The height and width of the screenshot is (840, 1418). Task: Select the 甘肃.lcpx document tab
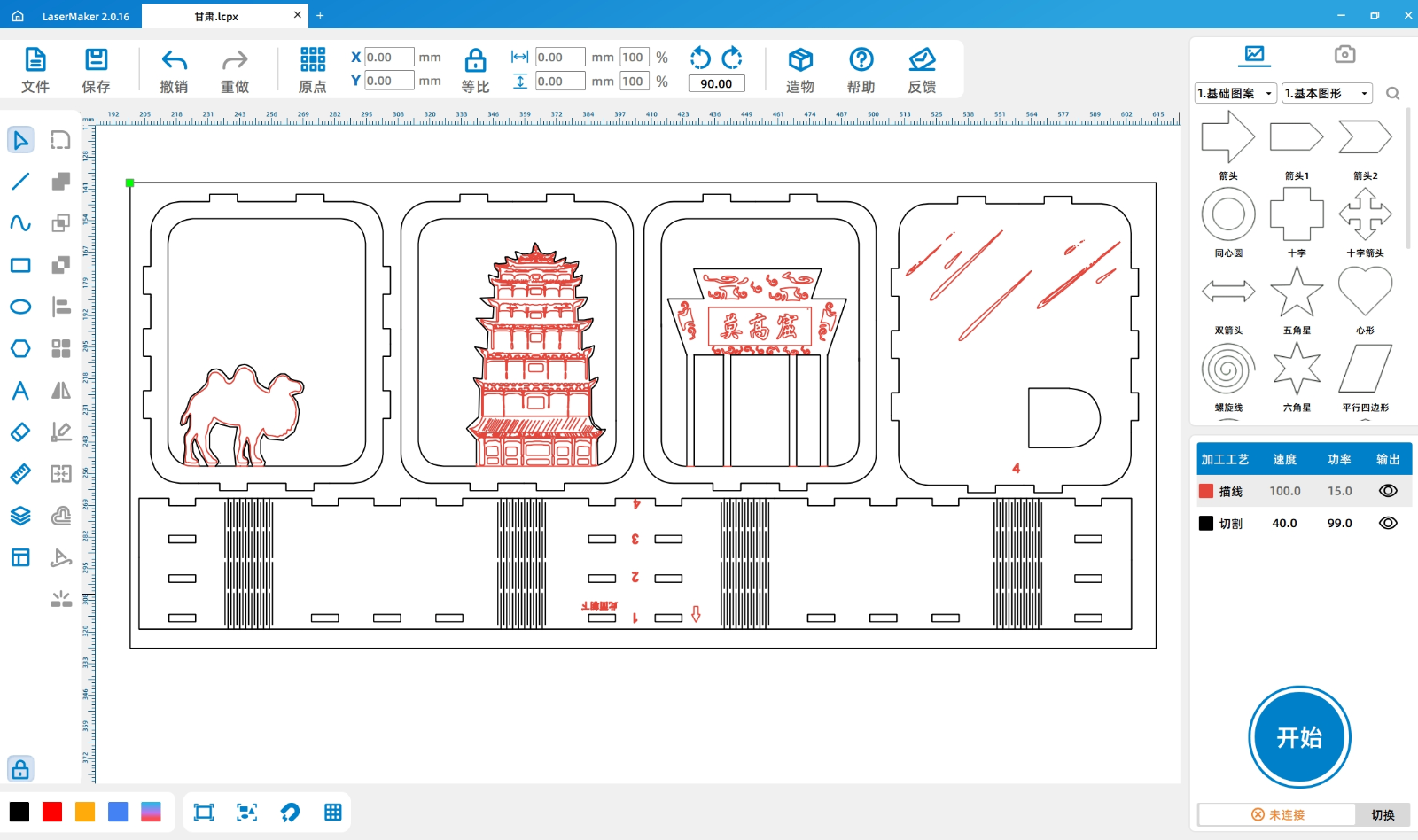click(x=217, y=16)
